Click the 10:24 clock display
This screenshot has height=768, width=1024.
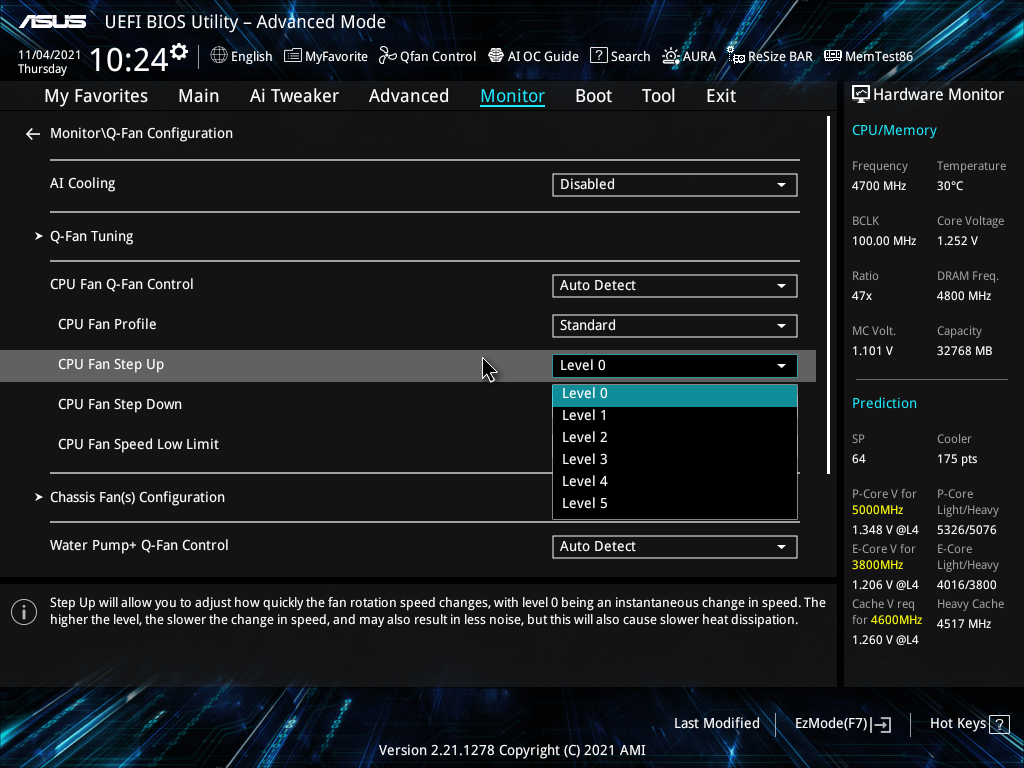[129, 60]
